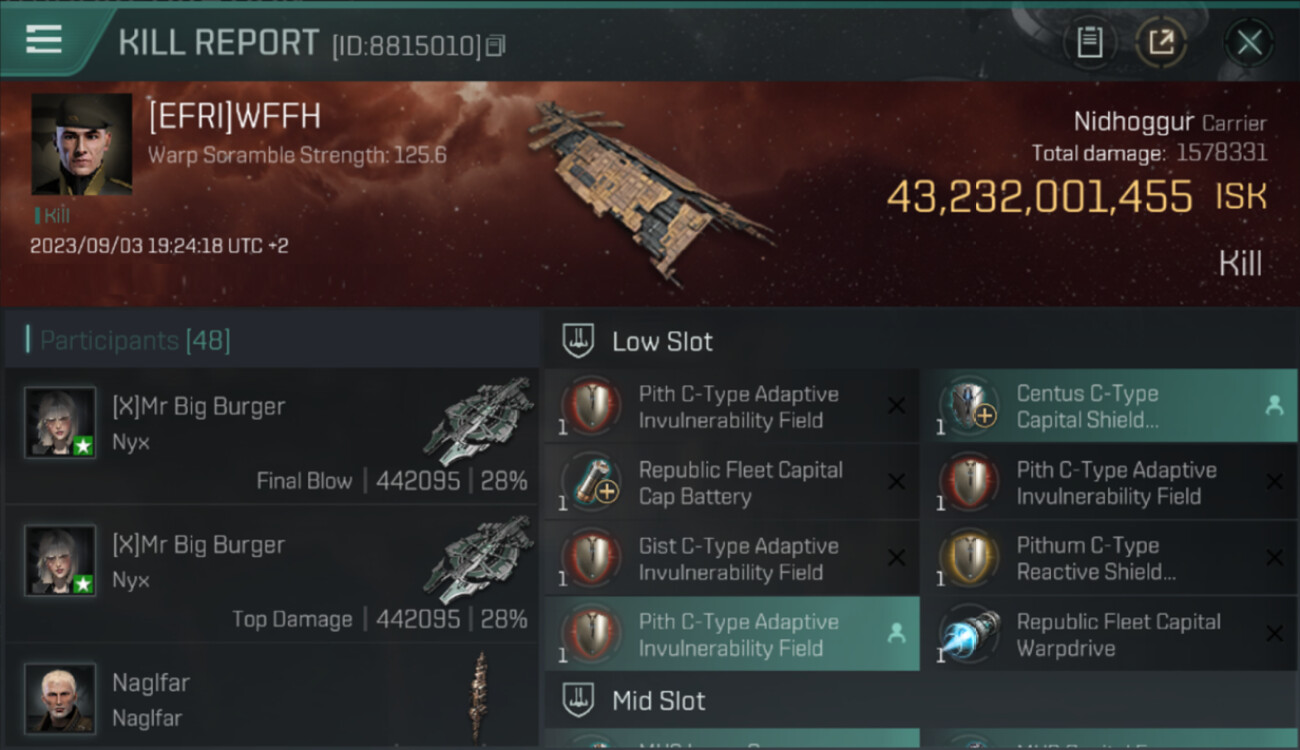Open the Naglfar participant portrait
Screen dimensions: 1300x750
60,697
